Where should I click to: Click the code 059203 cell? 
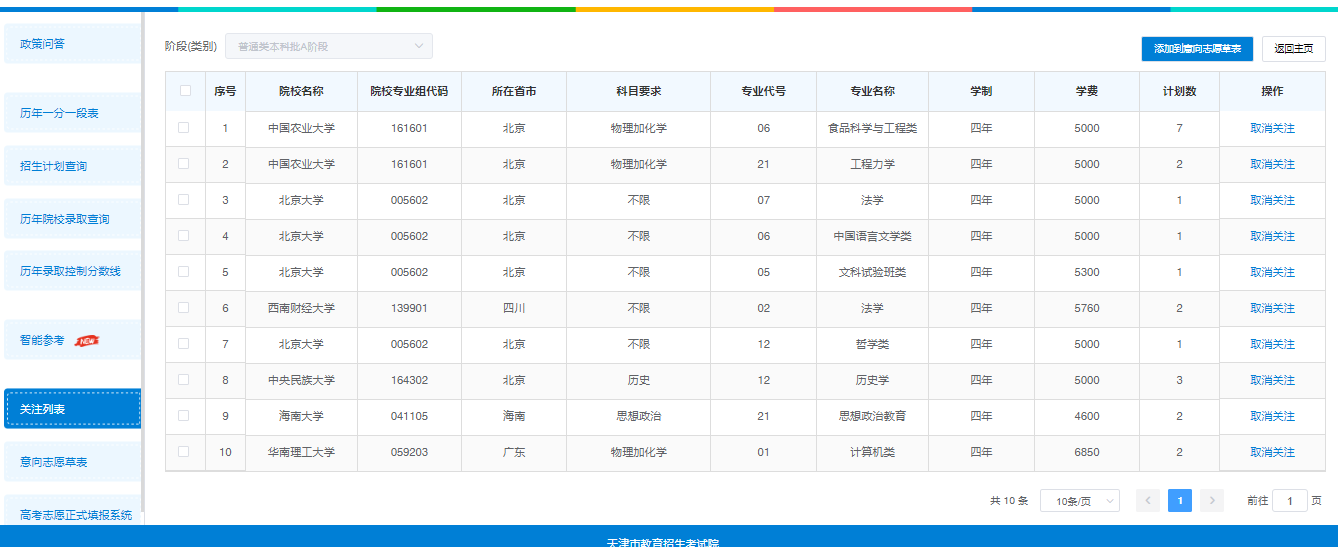[x=409, y=452]
